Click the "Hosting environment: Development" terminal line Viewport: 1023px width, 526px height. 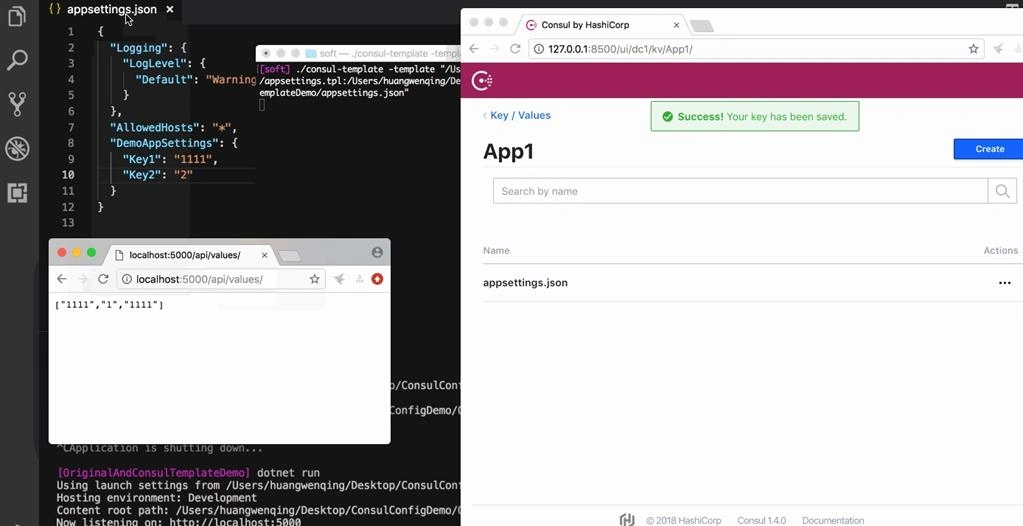pyautogui.click(x=157, y=498)
